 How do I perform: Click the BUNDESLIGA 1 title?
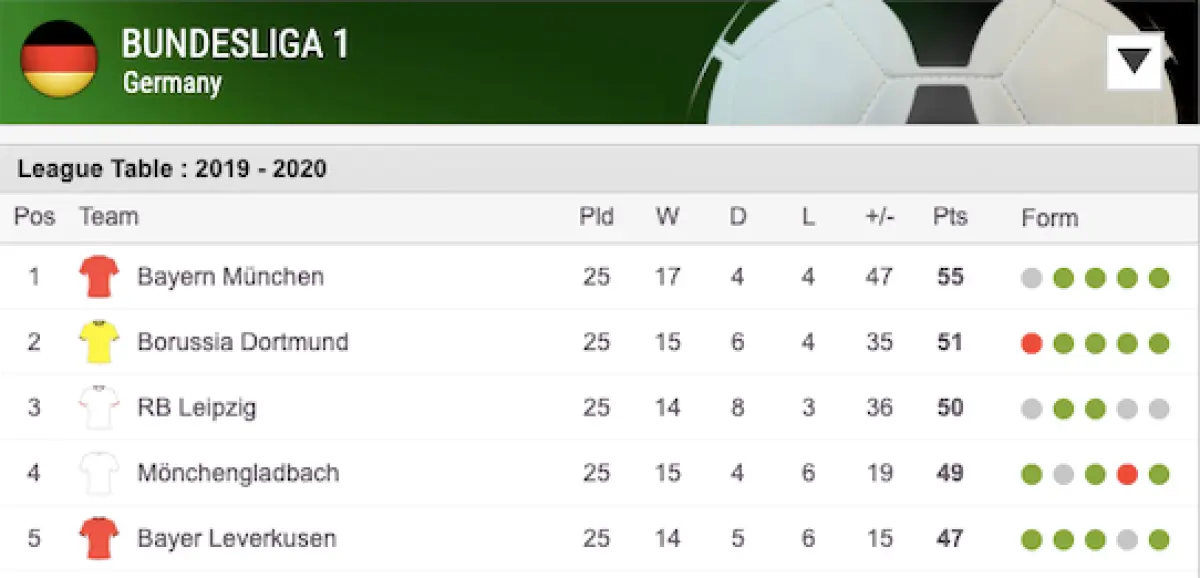pos(235,44)
